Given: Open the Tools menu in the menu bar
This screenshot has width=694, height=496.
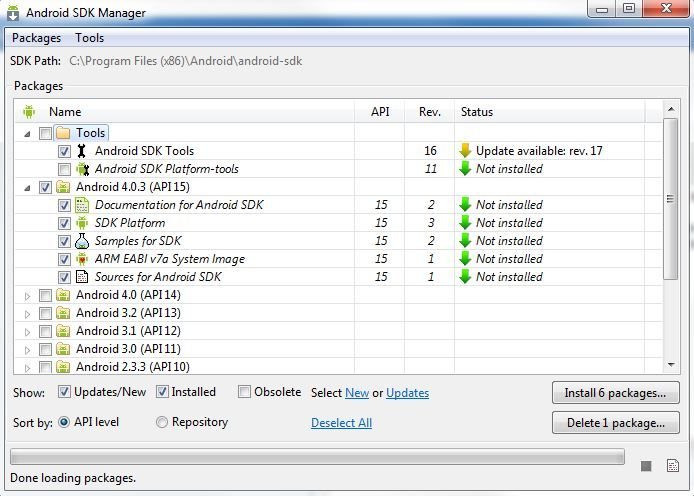Looking at the screenshot, I should 89,38.
